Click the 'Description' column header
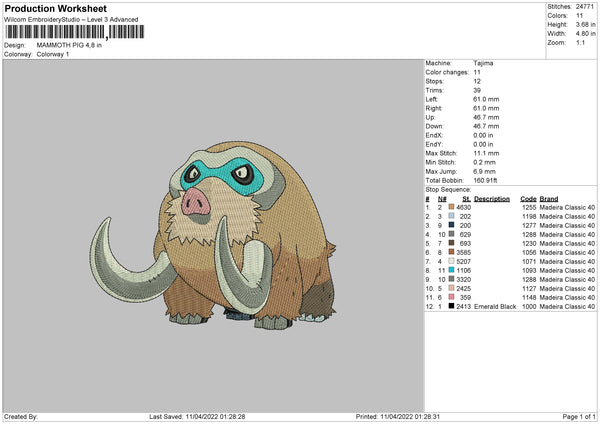 492,199
